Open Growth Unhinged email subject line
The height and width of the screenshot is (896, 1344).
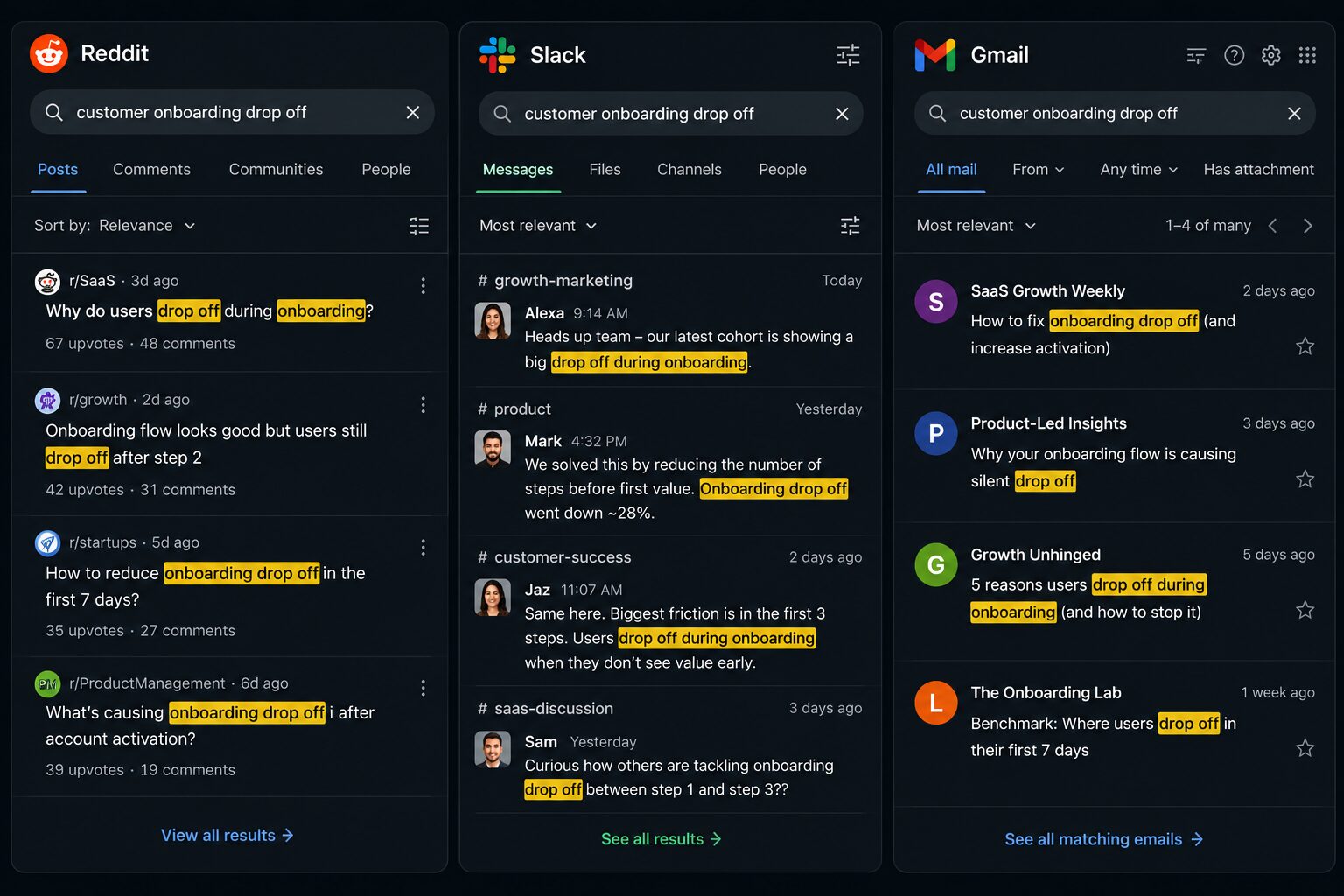pyautogui.click(x=1088, y=598)
